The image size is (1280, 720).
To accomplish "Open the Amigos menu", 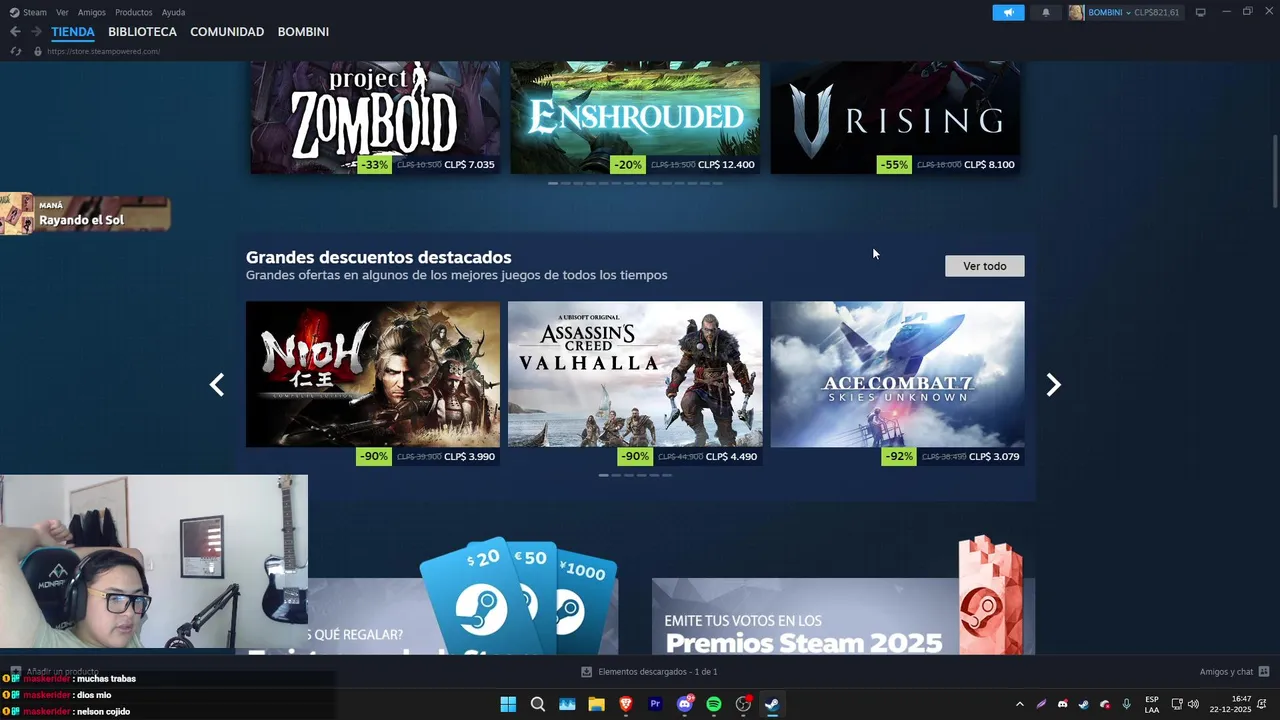I will coord(92,12).
